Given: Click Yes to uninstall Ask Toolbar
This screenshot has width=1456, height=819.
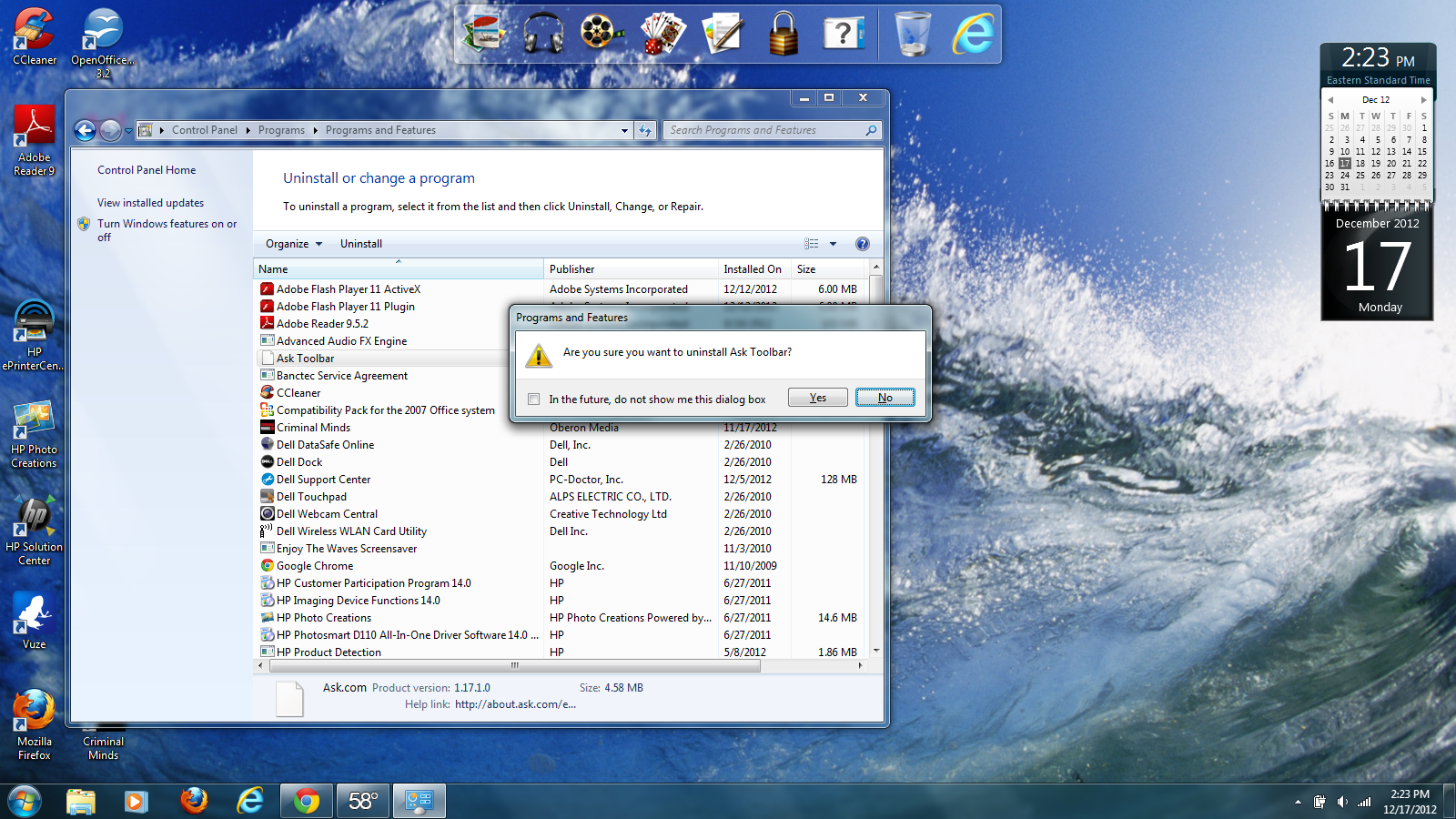Looking at the screenshot, I should tap(818, 398).
